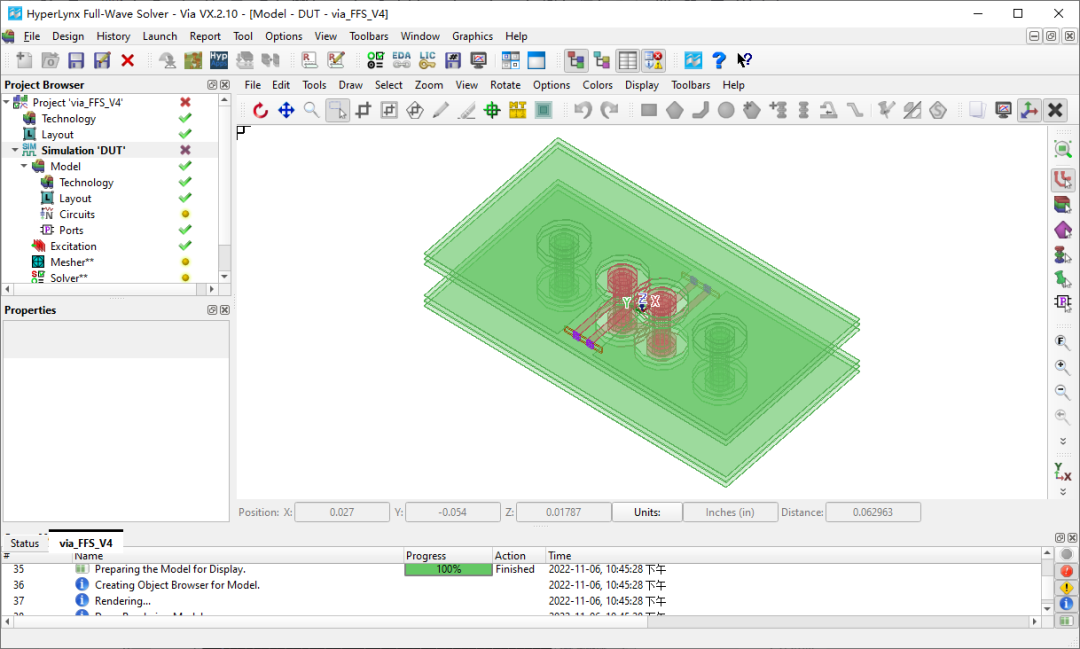Choose the rectangle select pointer tool
The height and width of the screenshot is (649, 1080).
coord(338,110)
